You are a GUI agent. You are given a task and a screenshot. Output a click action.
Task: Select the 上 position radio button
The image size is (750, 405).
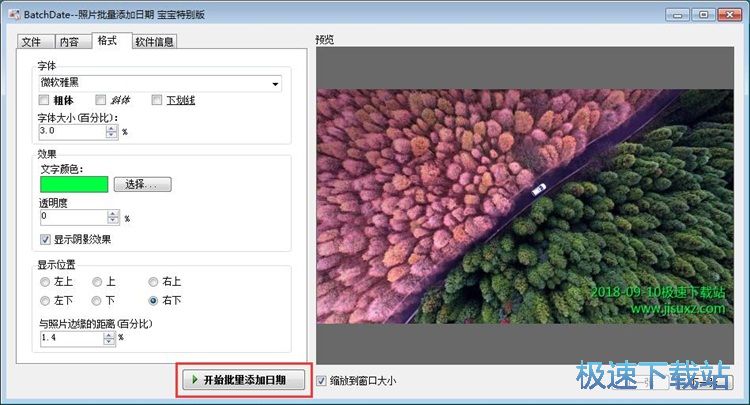[97, 282]
